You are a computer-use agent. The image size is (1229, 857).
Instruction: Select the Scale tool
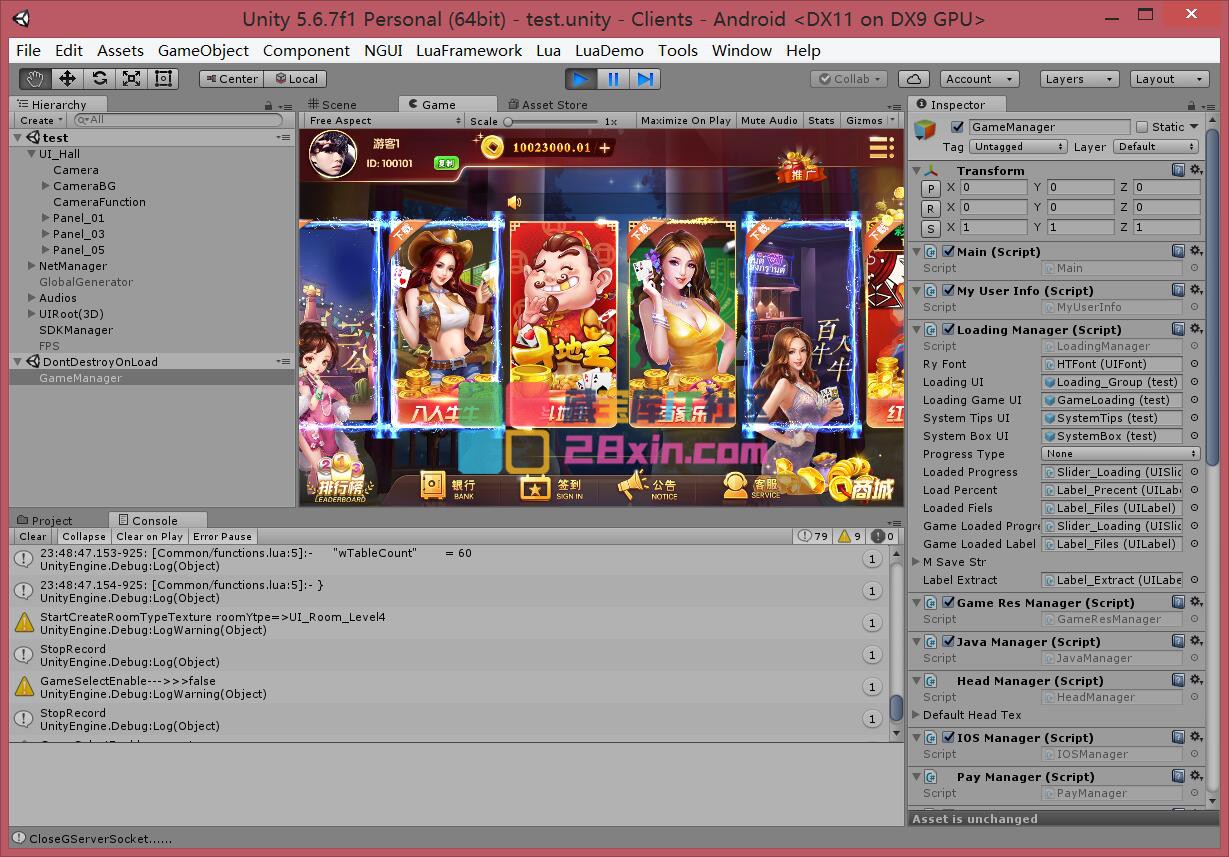(131, 79)
